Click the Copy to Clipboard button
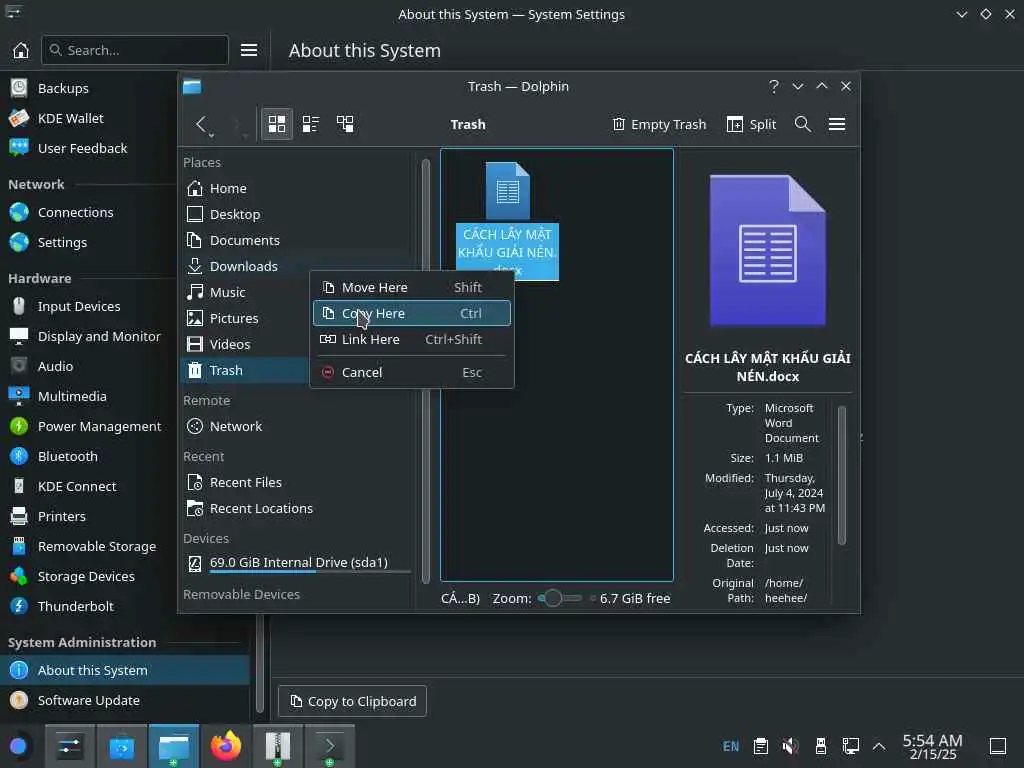Viewport: 1024px width, 768px height. 353,701
